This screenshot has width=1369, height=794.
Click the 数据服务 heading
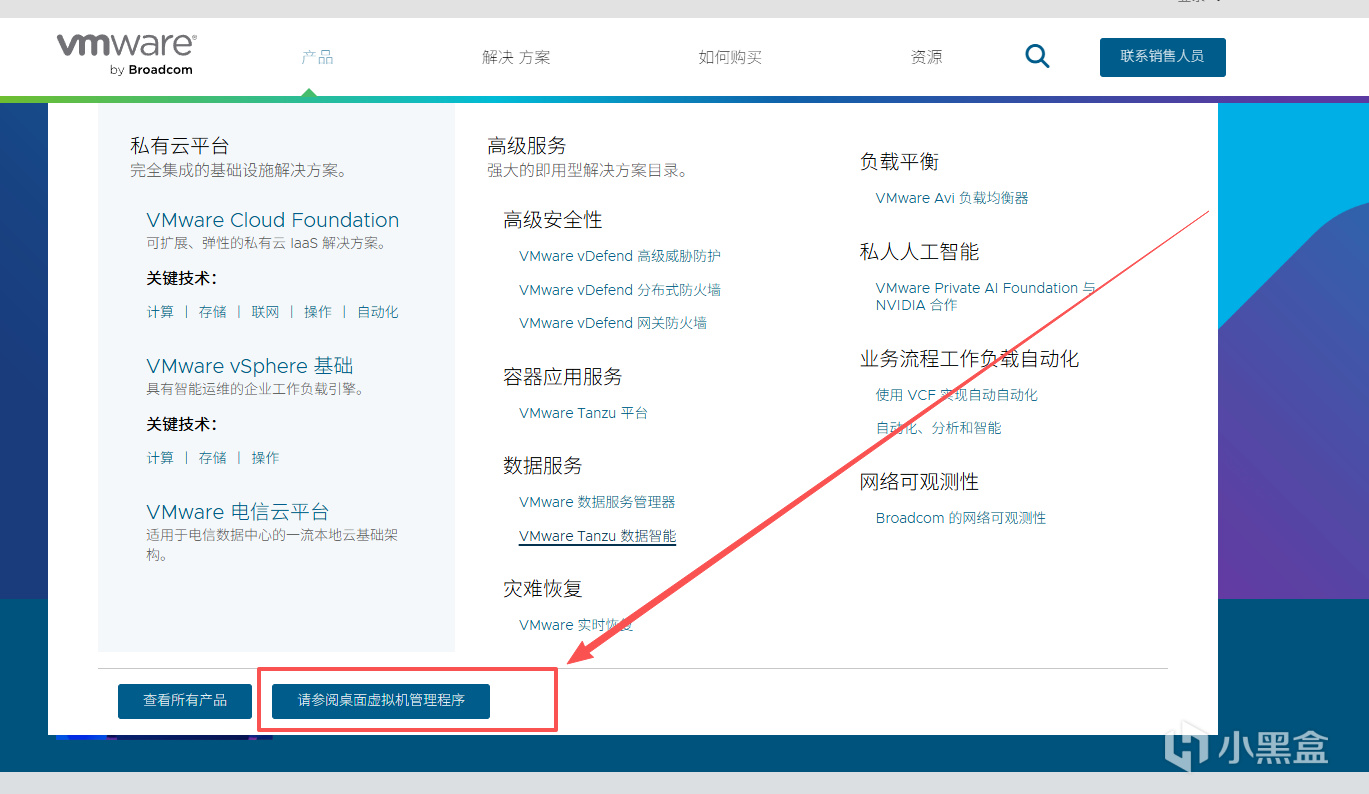click(543, 466)
